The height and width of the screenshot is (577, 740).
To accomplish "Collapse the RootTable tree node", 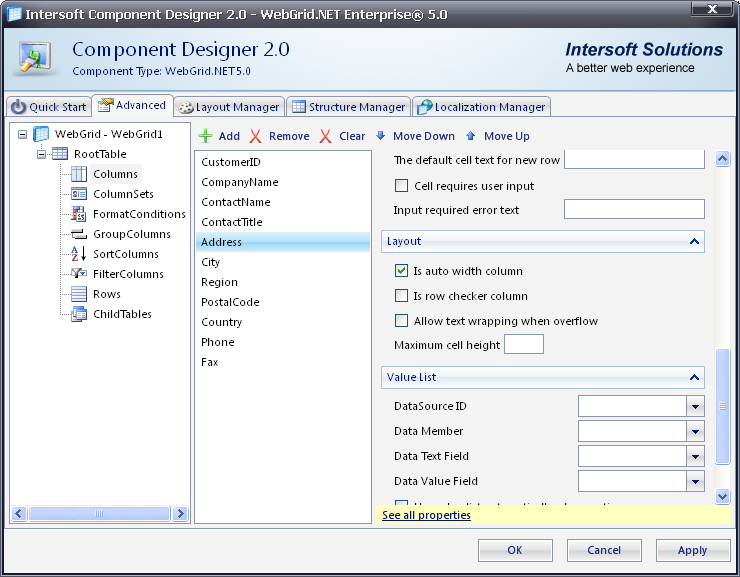I will tap(42, 154).
